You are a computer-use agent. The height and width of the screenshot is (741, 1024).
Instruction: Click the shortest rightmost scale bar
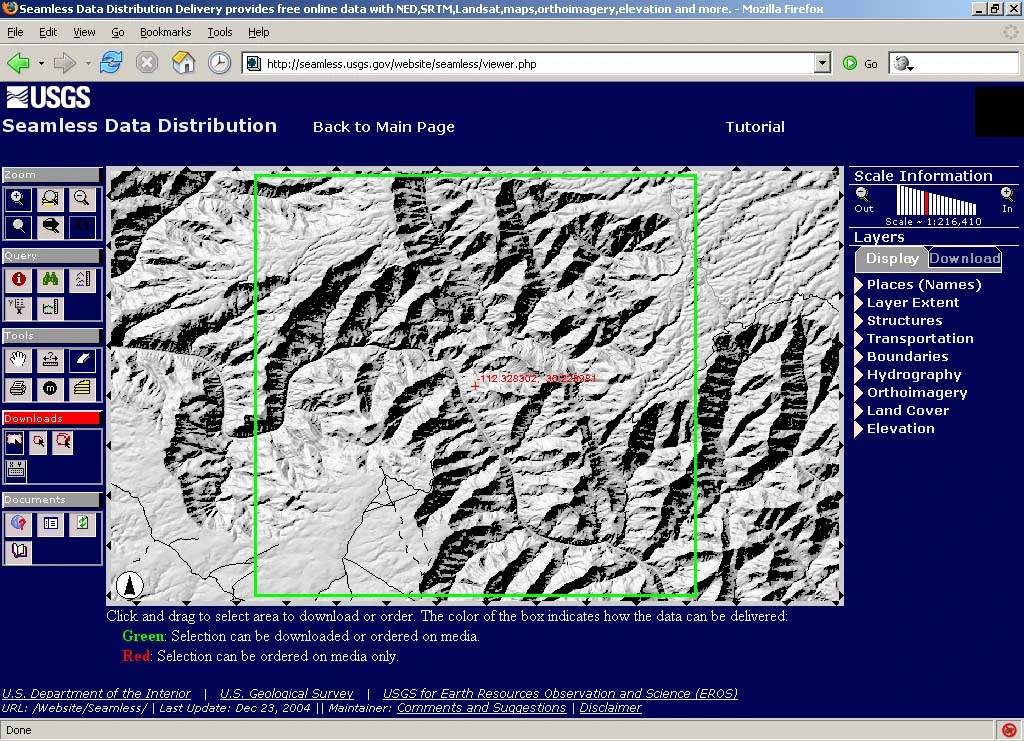(974, 209)
